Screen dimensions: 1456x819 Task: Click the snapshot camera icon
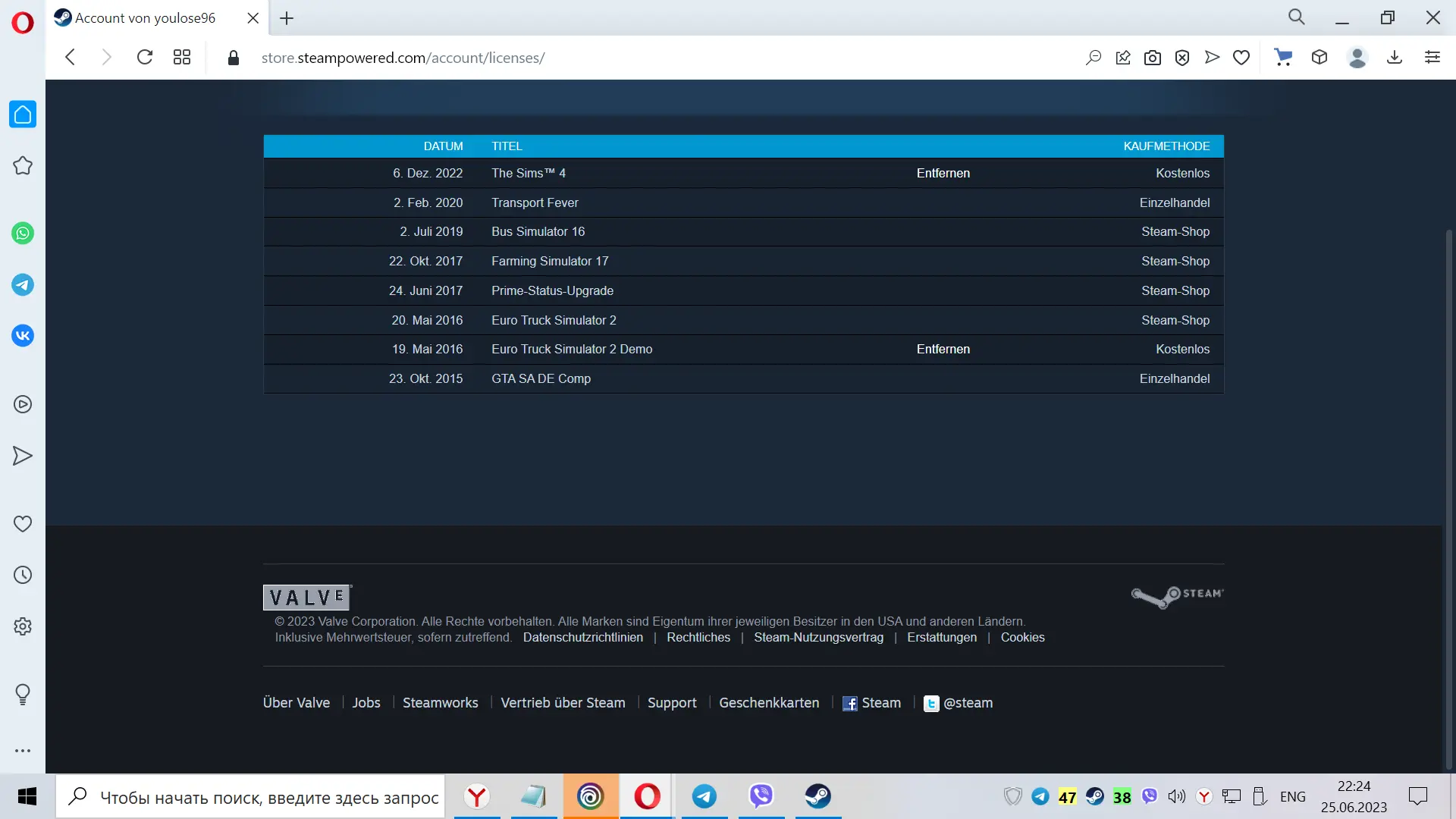[1153, 58]
